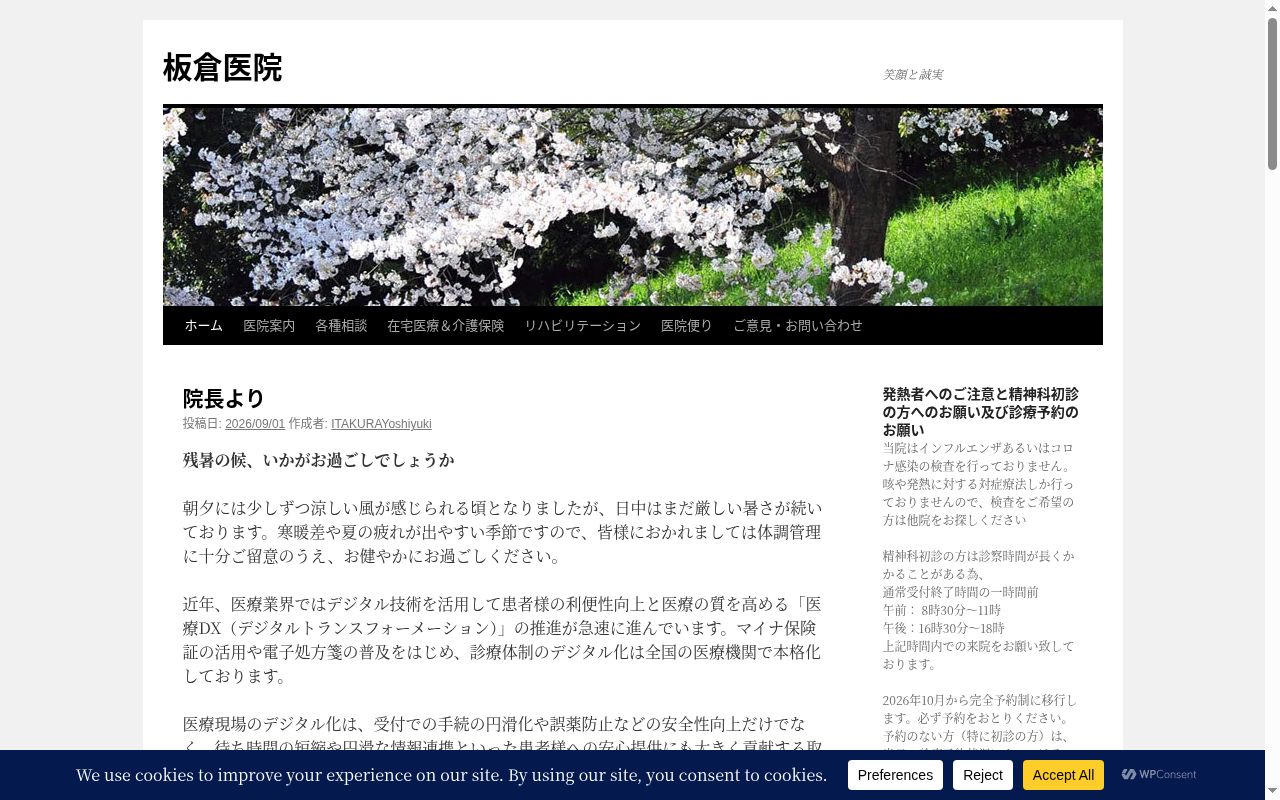
Task: Click the 笑顔と誠実 tagline text
Action: point(913,75)
